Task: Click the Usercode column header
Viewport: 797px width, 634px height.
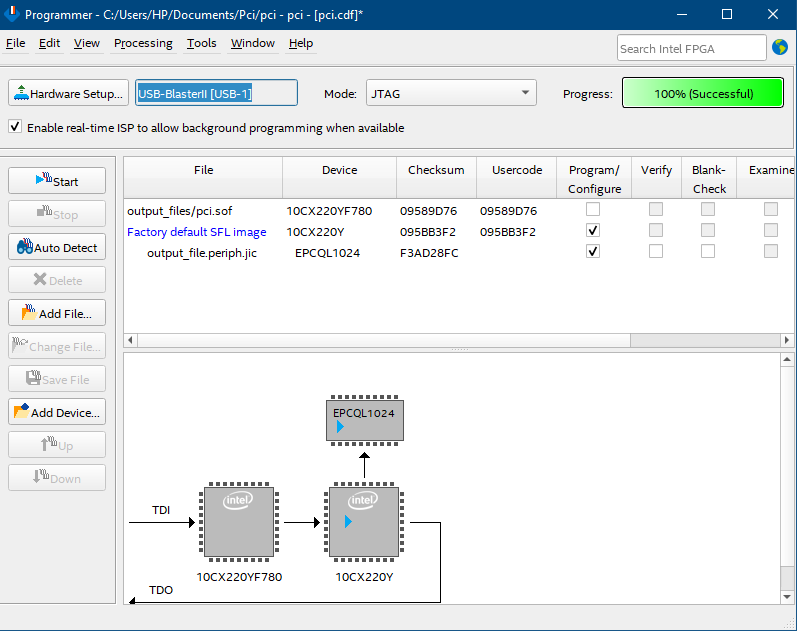Action: point(517,178)
